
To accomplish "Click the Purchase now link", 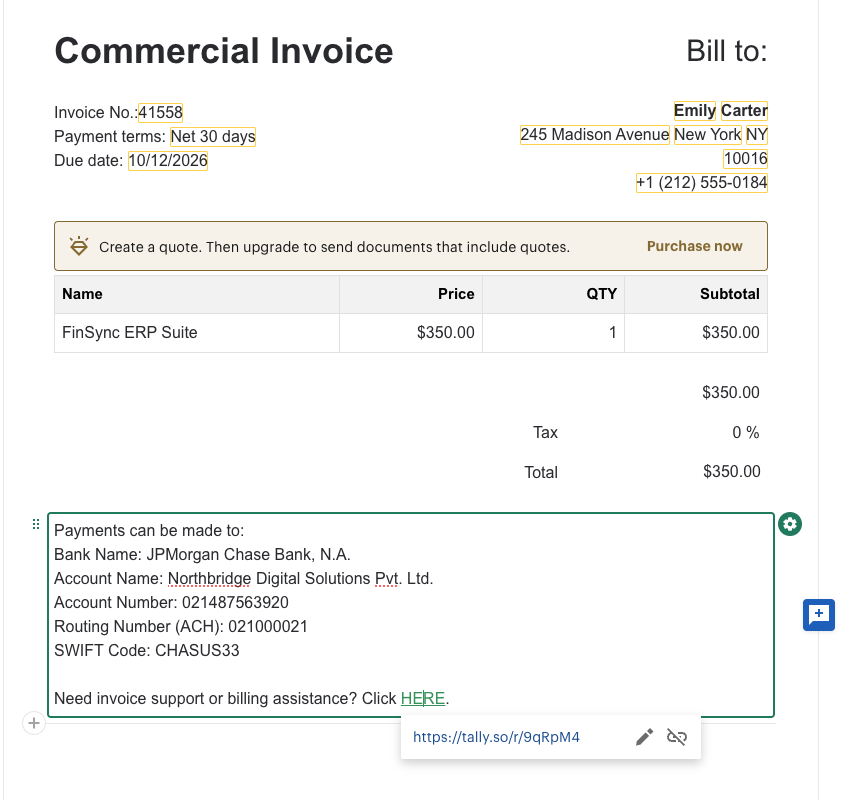I will (x=694, y=246).
